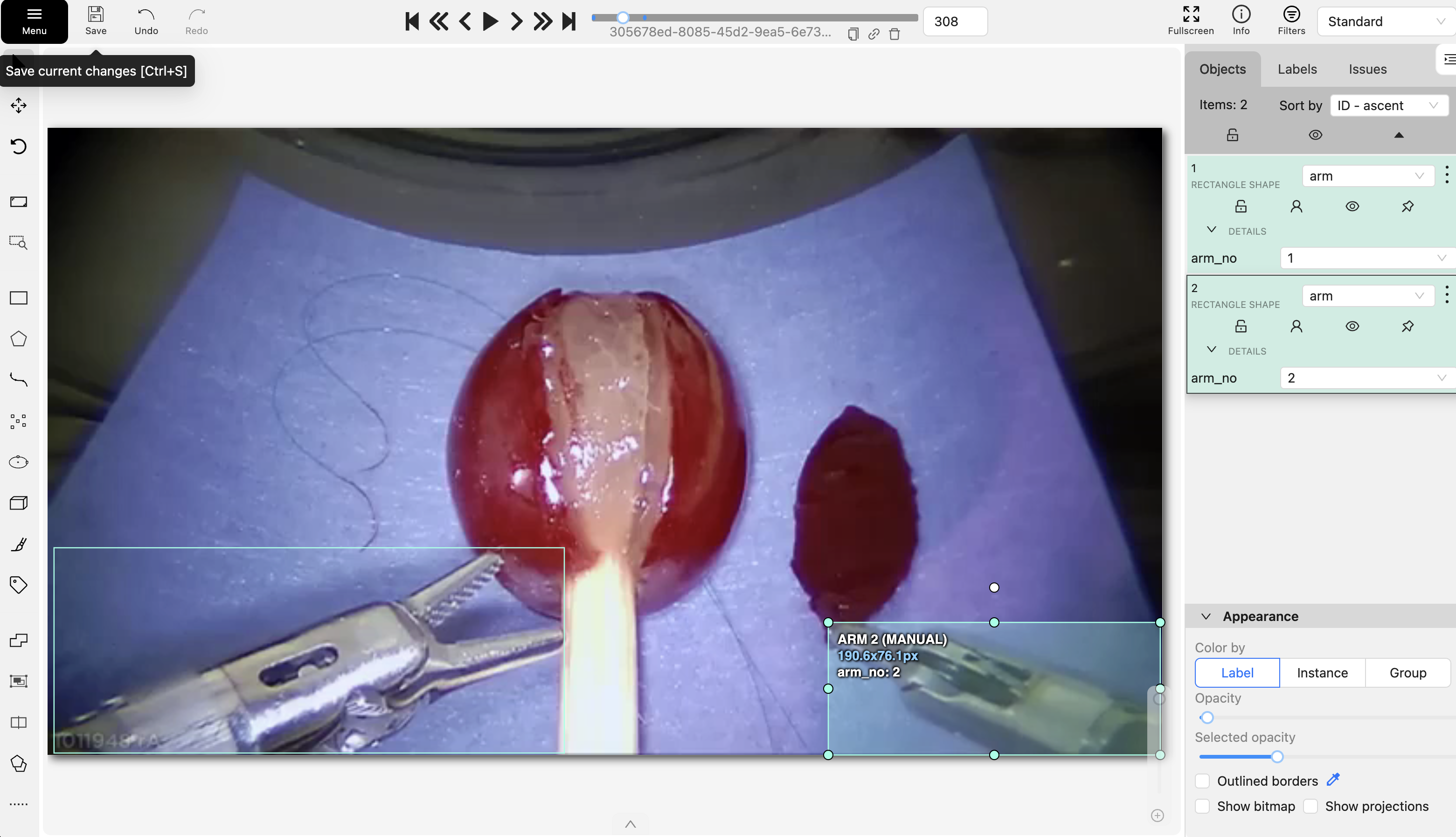Image resolution: width=1456 pixels, height=837 pixels.
Task: Select the tag setup tool
Action: click(x=18, y=585)
